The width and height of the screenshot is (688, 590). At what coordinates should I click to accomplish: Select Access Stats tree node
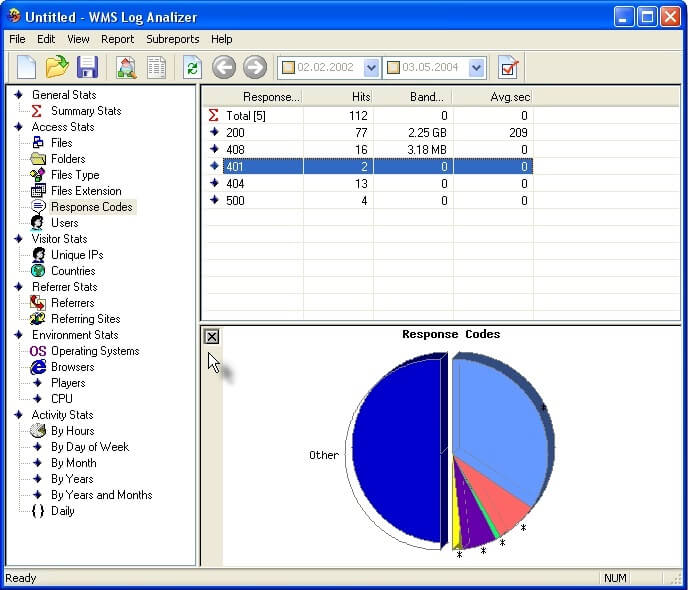pyautogui.click(x=63, y=127)
